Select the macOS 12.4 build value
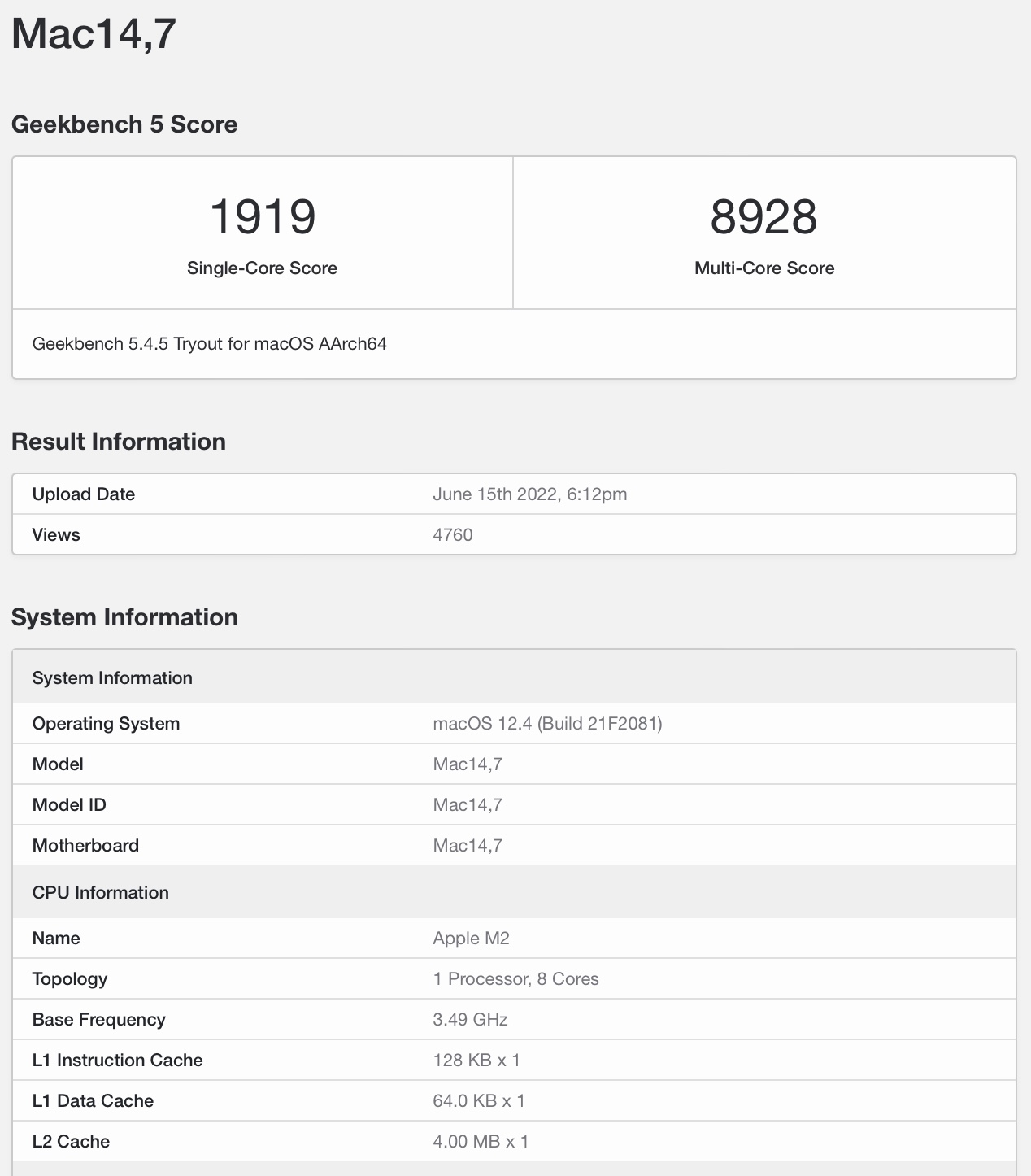The width and height of the screenshot is (1031, 1176). click(547, 724)
